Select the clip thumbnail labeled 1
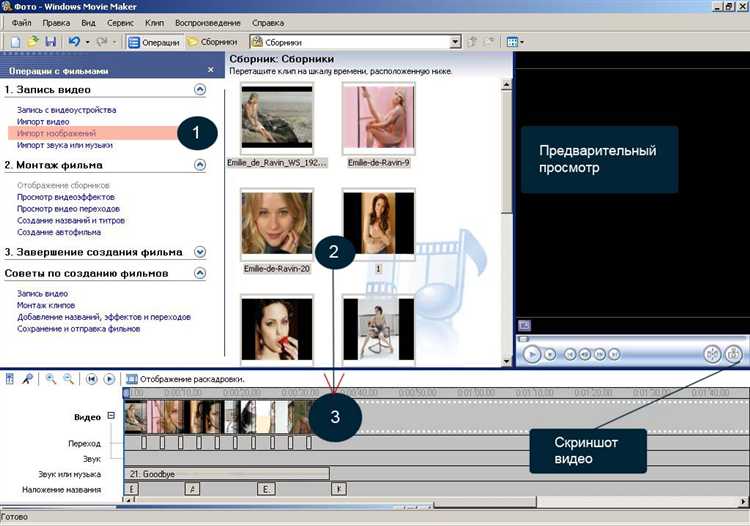This screenshot has width=750, height=526. click(x=379, y=224)
